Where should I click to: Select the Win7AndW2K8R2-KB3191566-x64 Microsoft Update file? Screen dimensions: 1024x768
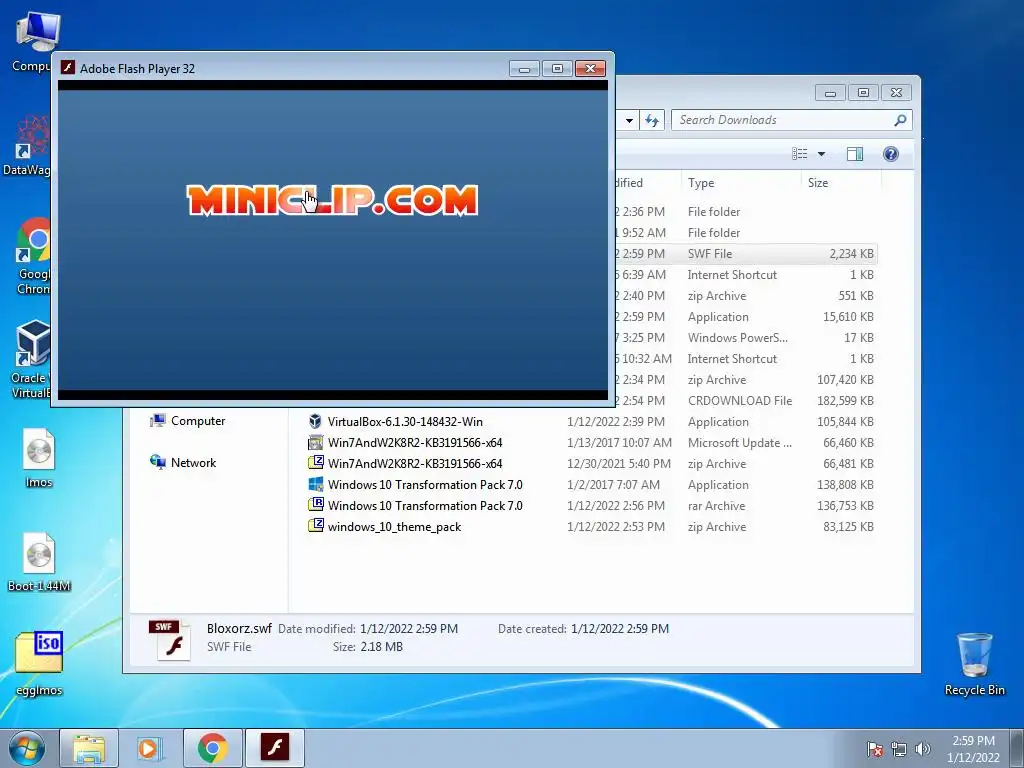(591, 443)
